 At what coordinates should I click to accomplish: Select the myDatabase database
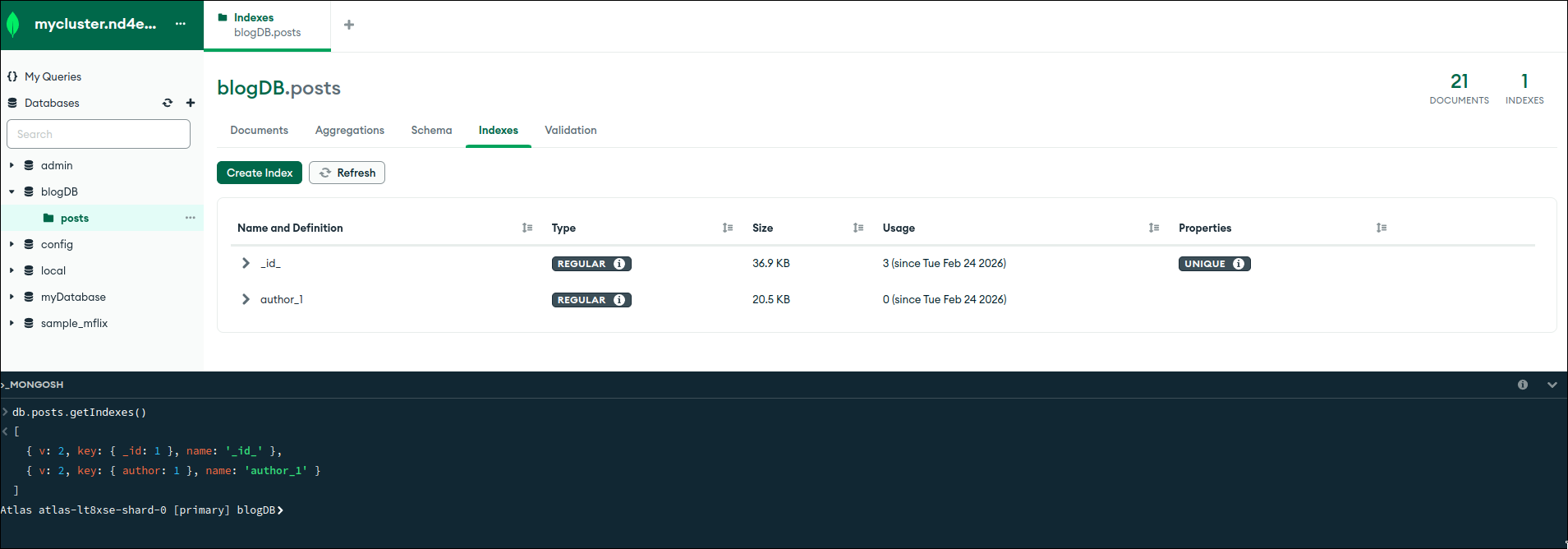point(73,297)
